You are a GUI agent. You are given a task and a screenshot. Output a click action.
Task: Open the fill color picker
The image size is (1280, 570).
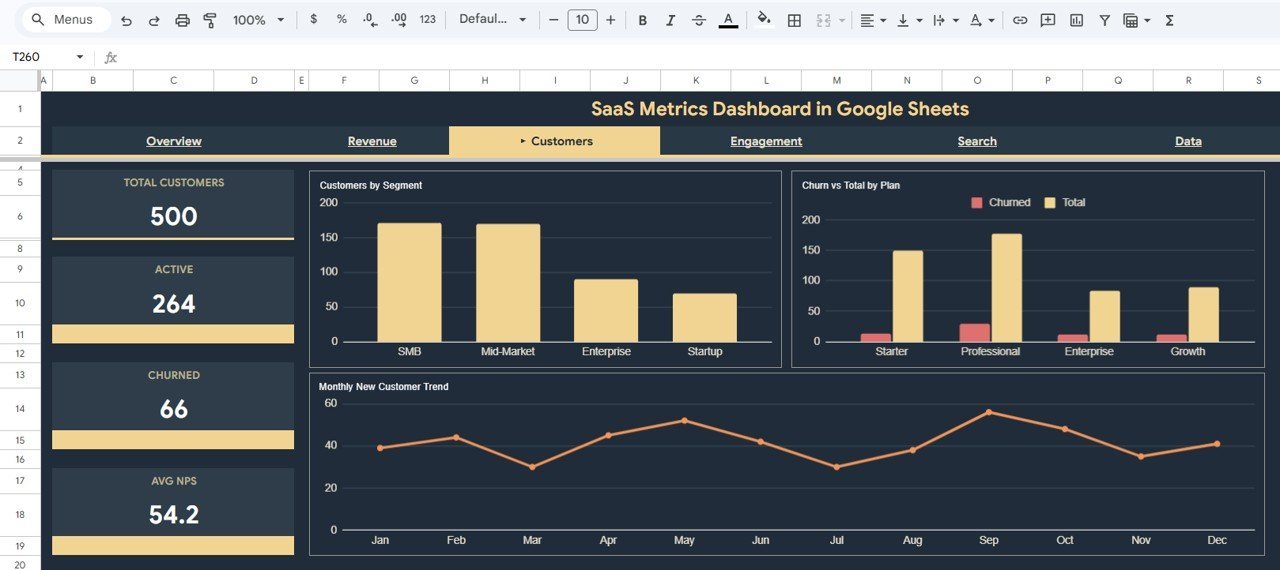click(x=764, y=20)
